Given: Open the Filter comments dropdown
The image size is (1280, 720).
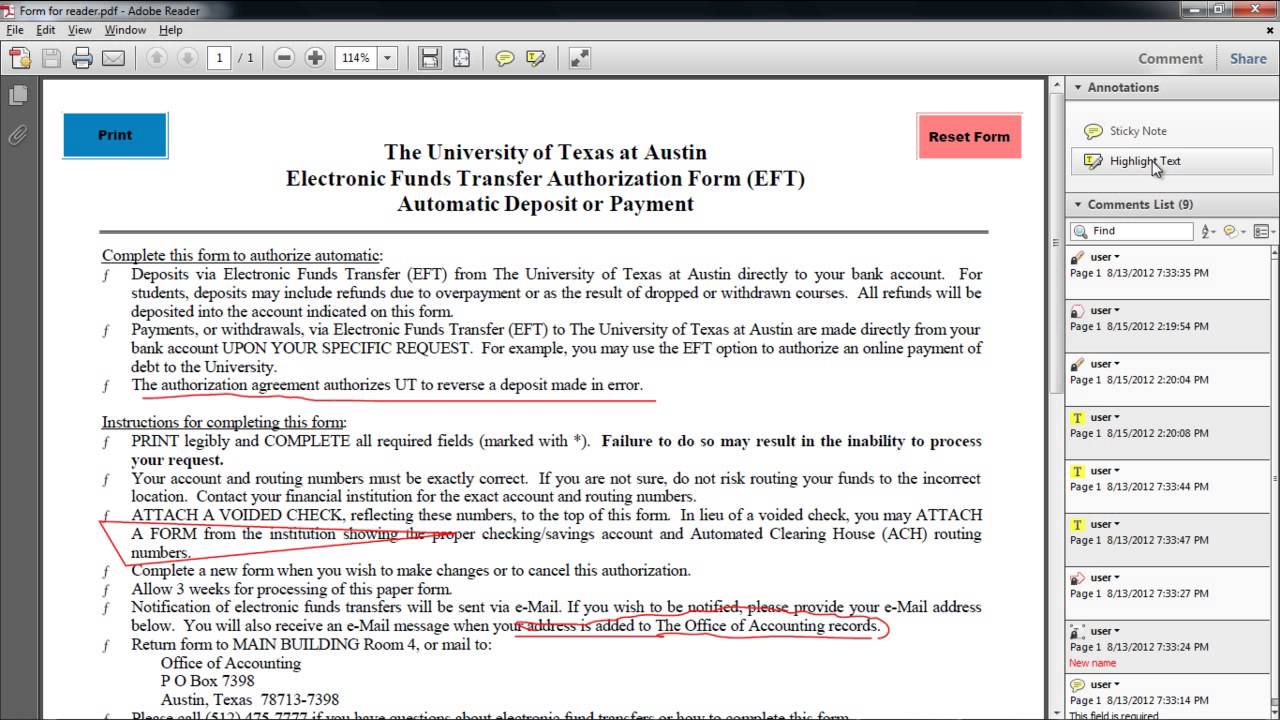Looking at the screenshot, I should [1236, 231].
